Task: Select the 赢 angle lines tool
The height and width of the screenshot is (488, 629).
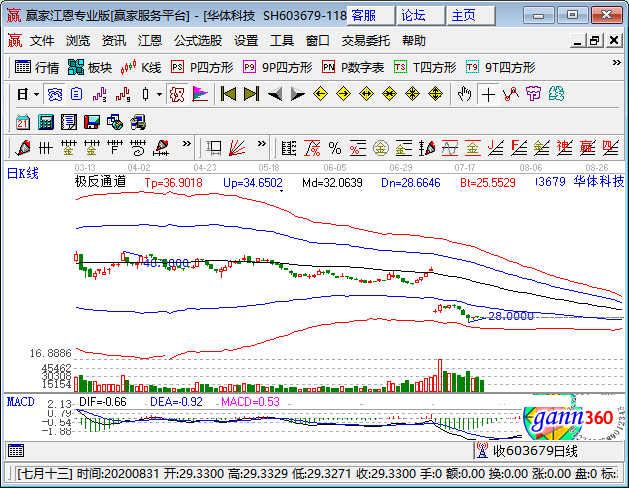Action: click(587, 148)
